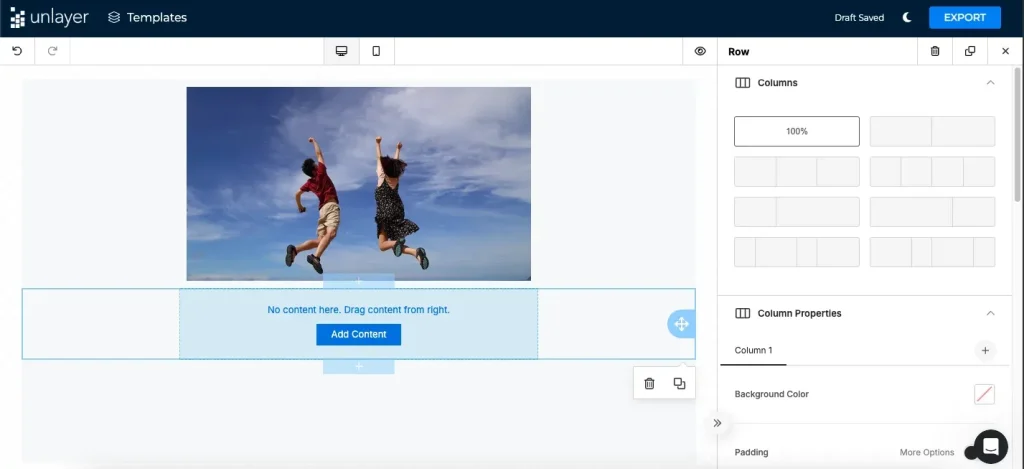
Task: Switch to desktop preview mode
Action: click(x=341, y=51)
